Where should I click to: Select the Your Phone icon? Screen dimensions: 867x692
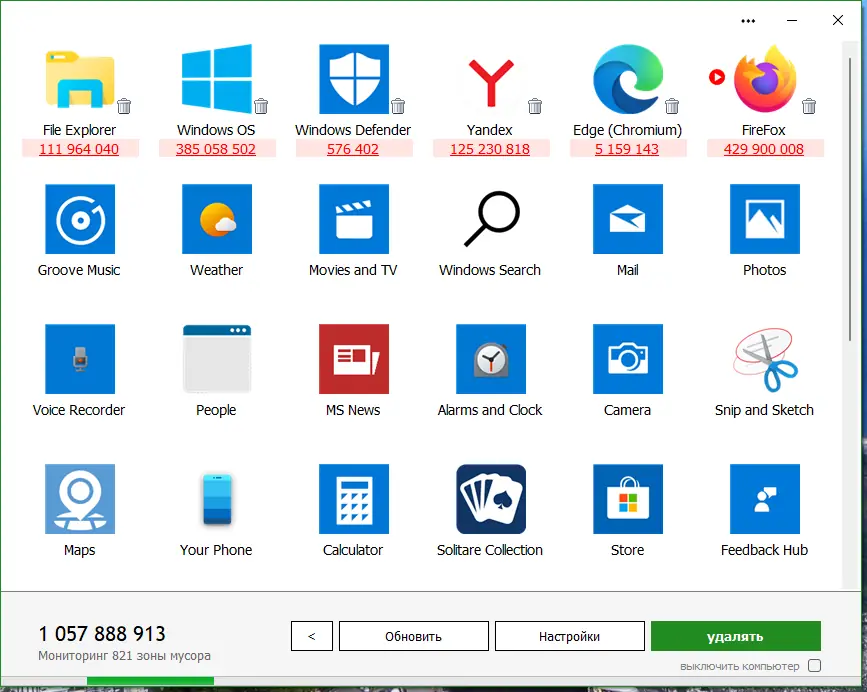217,499
